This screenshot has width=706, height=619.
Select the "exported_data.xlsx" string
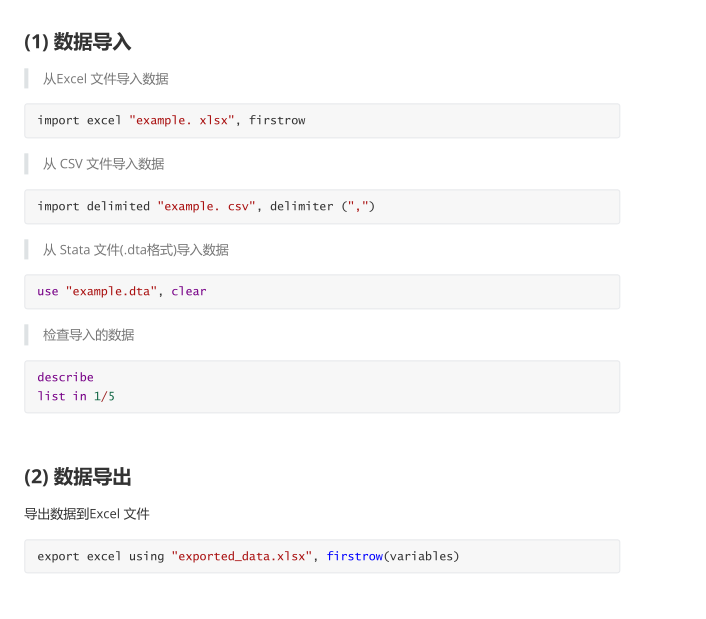click(x=241, y=556)
